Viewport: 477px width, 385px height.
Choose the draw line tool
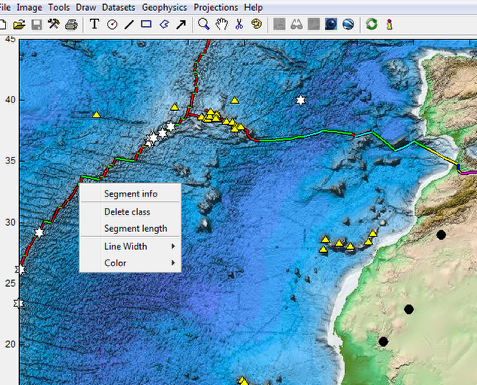[129, 24]
